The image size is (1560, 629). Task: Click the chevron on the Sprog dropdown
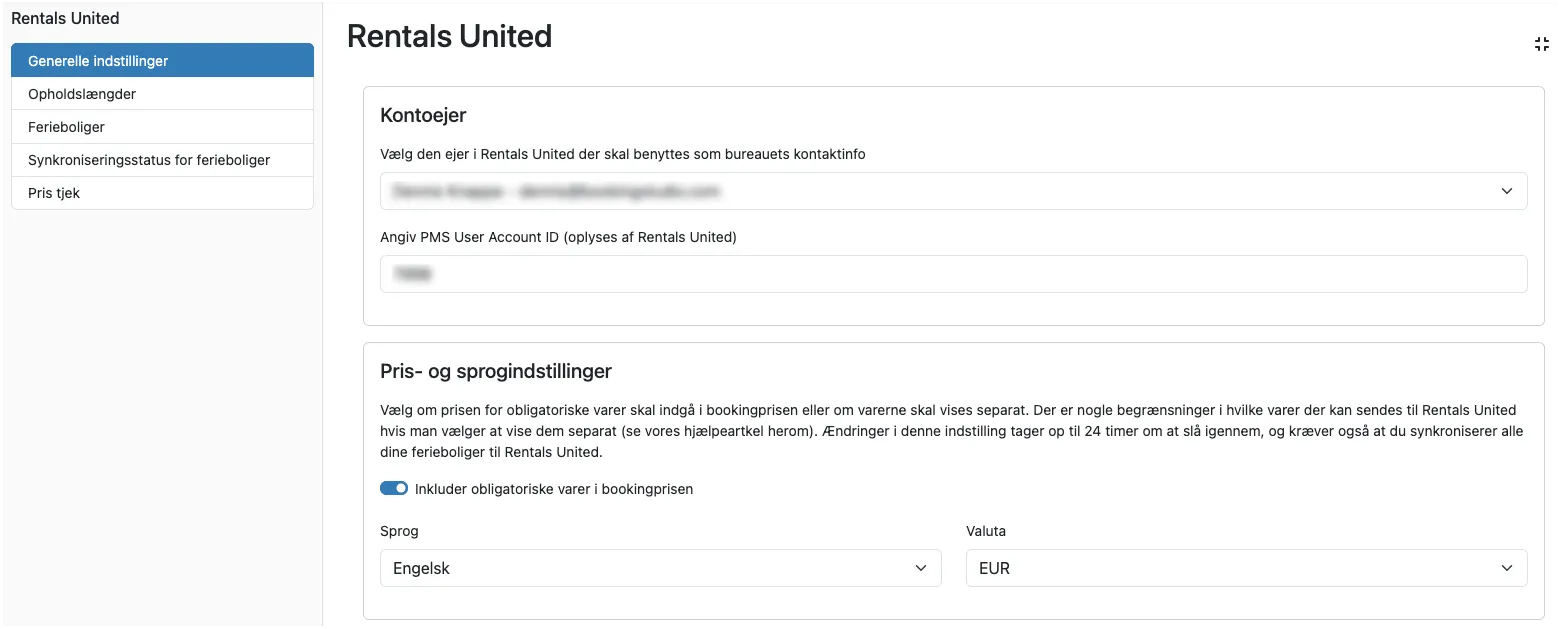[920, 567]
